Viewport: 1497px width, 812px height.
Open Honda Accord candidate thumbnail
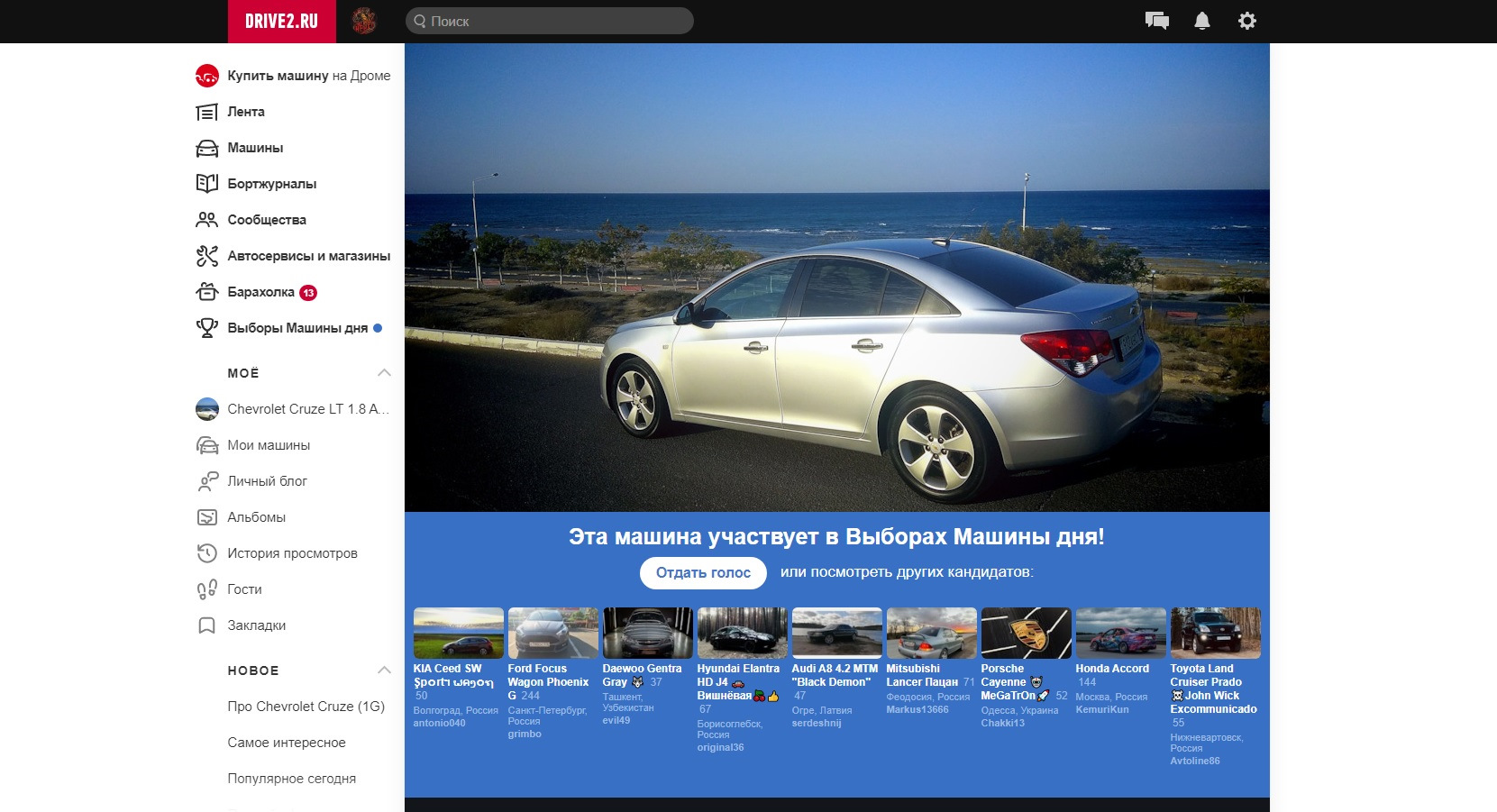coord(1120,633)
